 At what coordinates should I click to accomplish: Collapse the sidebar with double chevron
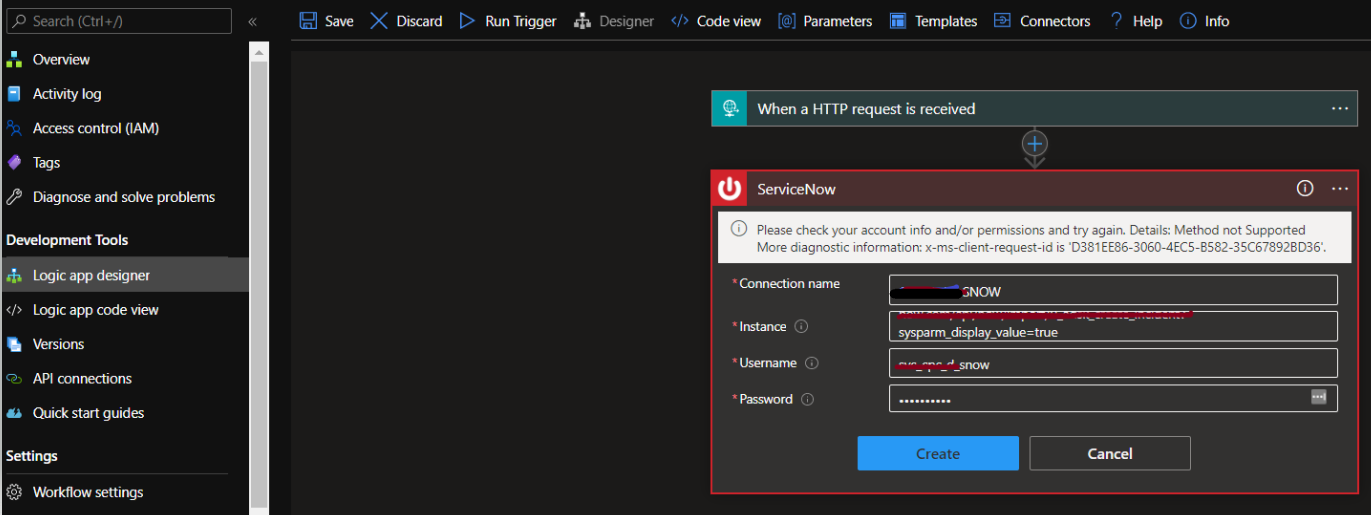tap(253, 21)
